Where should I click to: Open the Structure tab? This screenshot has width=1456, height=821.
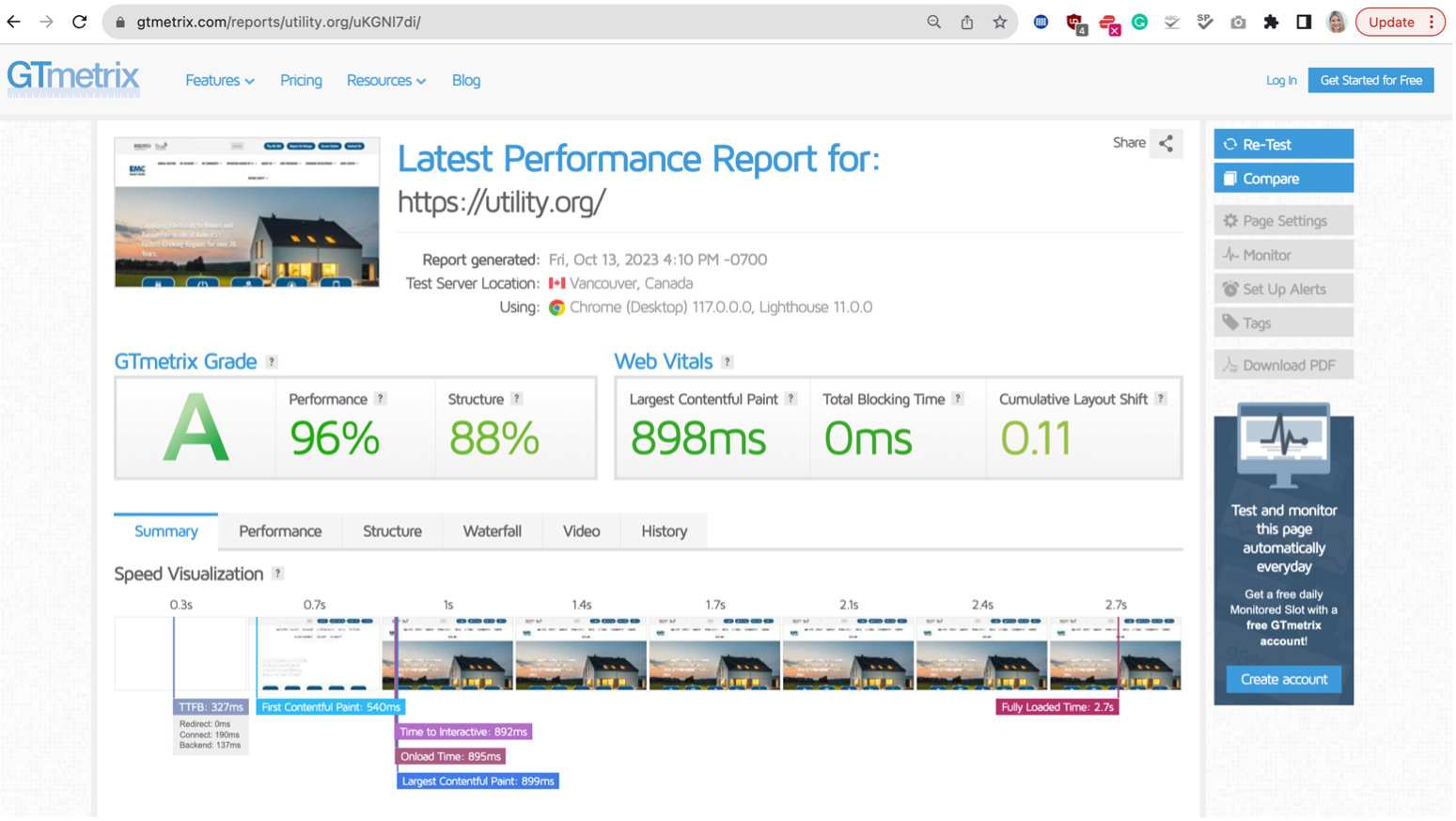[392, 531]
